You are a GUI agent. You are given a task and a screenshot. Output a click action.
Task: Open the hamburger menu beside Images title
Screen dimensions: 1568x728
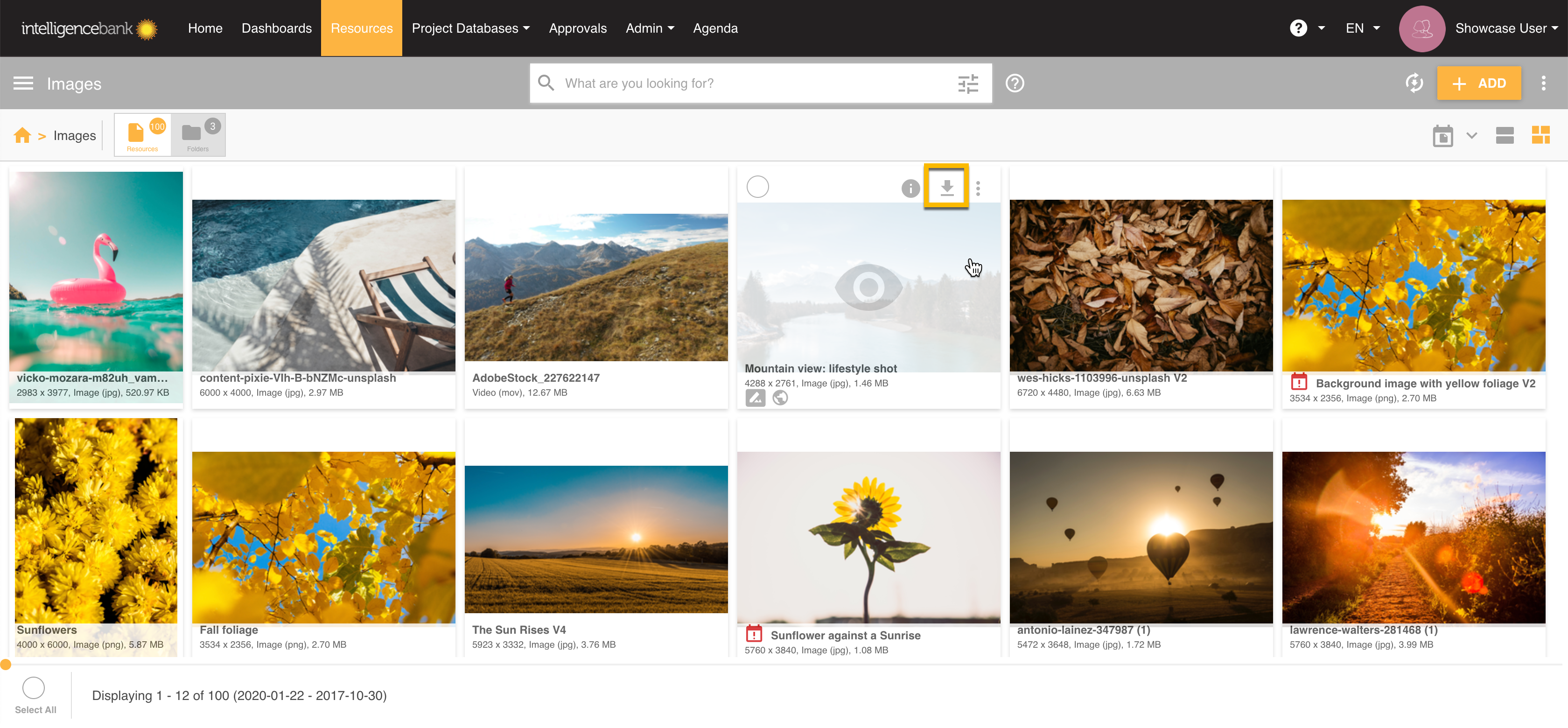pos(23,84)
